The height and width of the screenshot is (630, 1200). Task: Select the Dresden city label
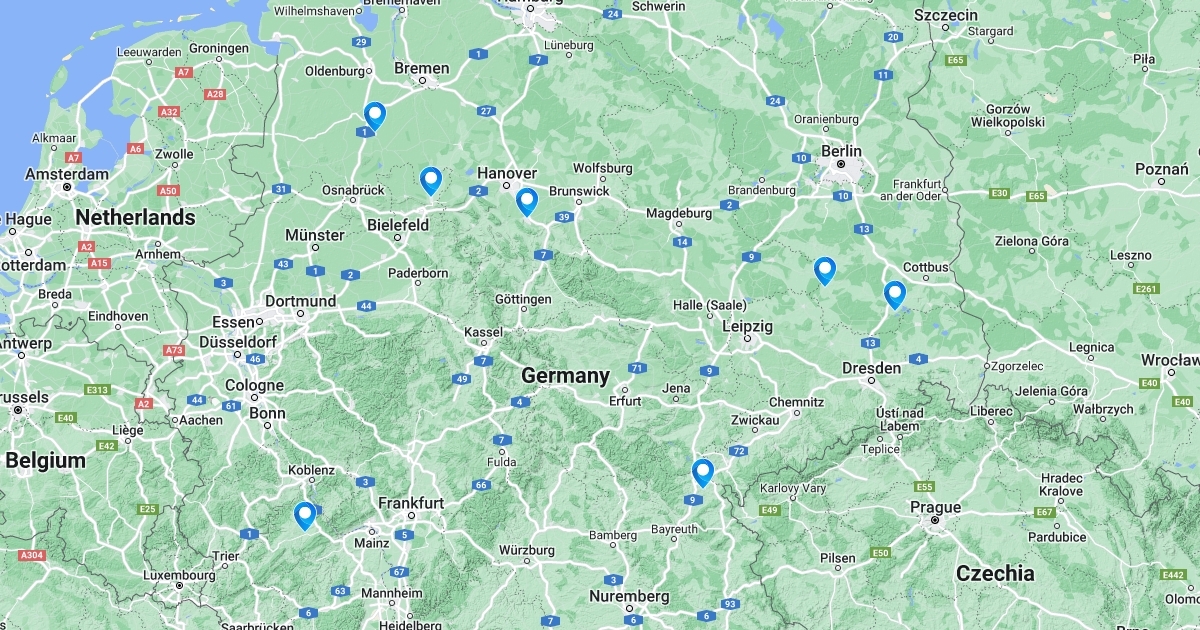870,368
